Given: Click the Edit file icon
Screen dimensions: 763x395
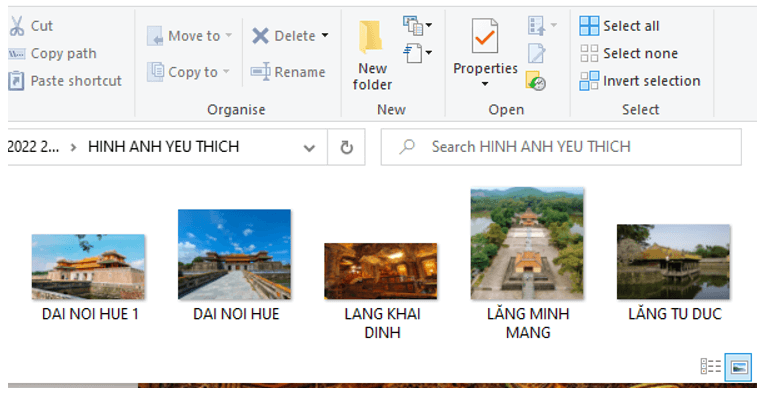Looking at the screenshot, I should click(537, 53).
